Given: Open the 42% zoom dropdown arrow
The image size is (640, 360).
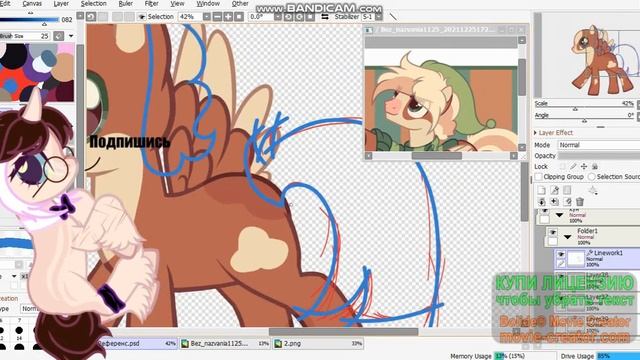Looking at the screenshot, I should click(x=207, y=17).
